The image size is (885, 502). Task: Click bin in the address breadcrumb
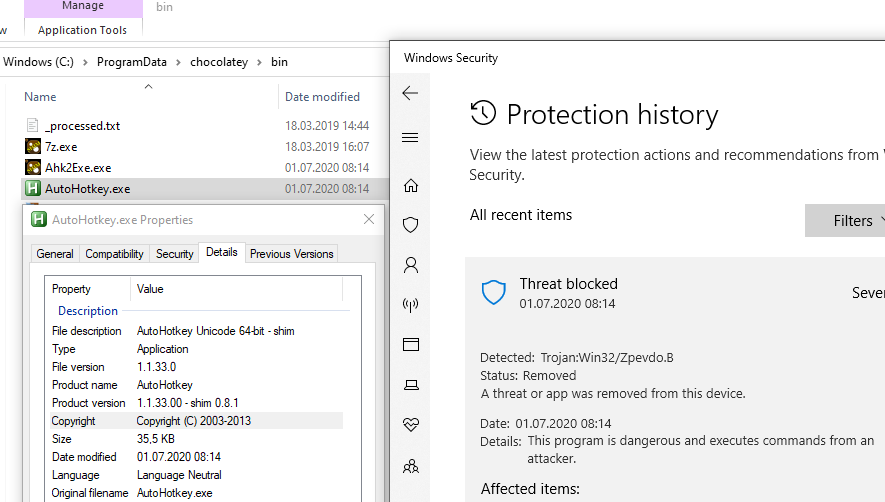point(279,62)
